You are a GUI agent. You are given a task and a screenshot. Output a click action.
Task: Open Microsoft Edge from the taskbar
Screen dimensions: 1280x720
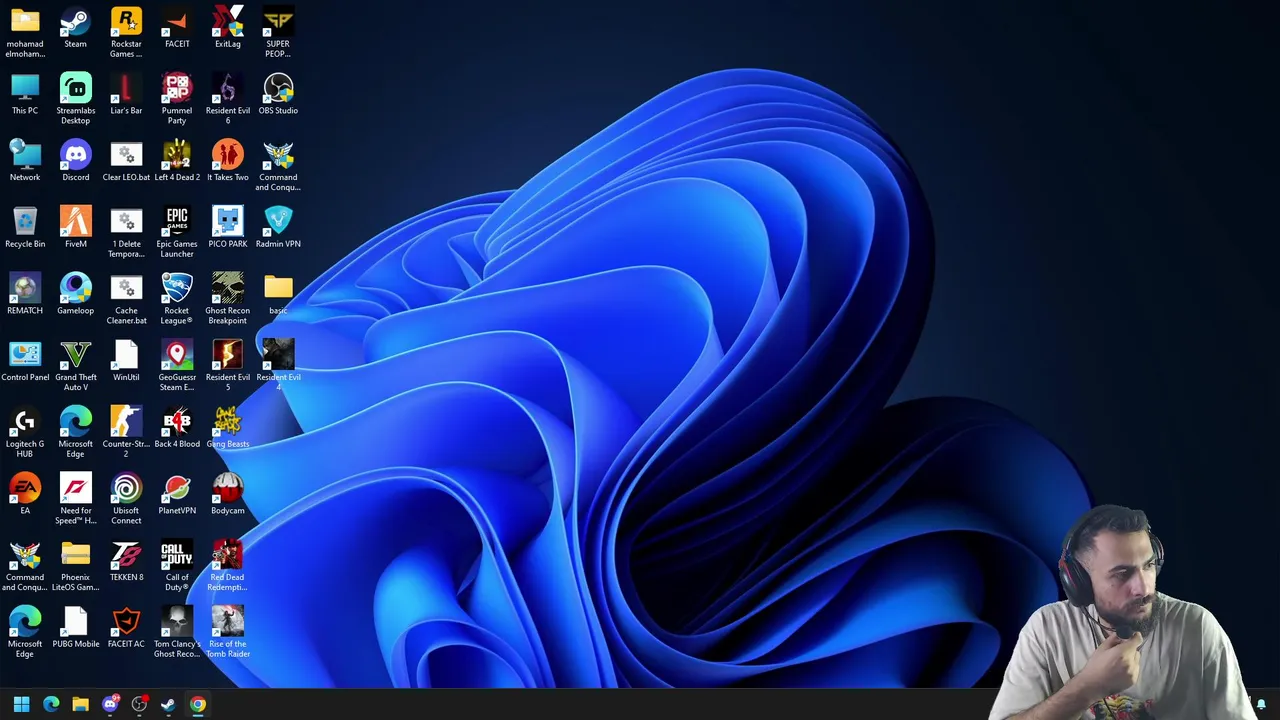tap(51, 704)
